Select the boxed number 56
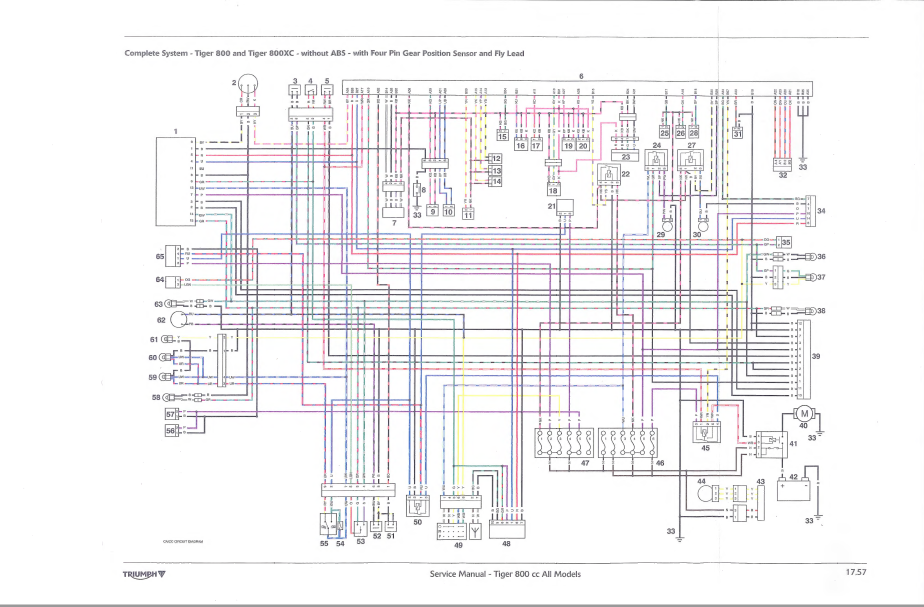 coord(171,431)
